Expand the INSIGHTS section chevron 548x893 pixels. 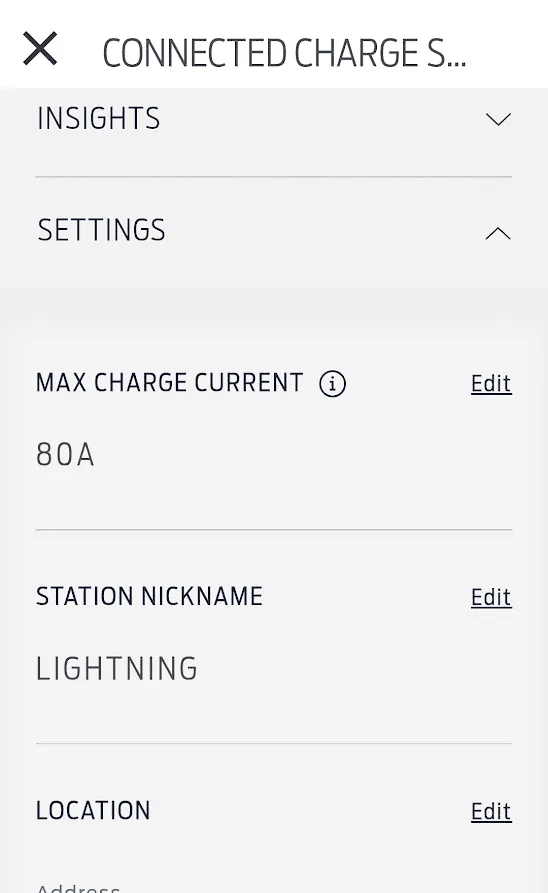click(498, 119)
